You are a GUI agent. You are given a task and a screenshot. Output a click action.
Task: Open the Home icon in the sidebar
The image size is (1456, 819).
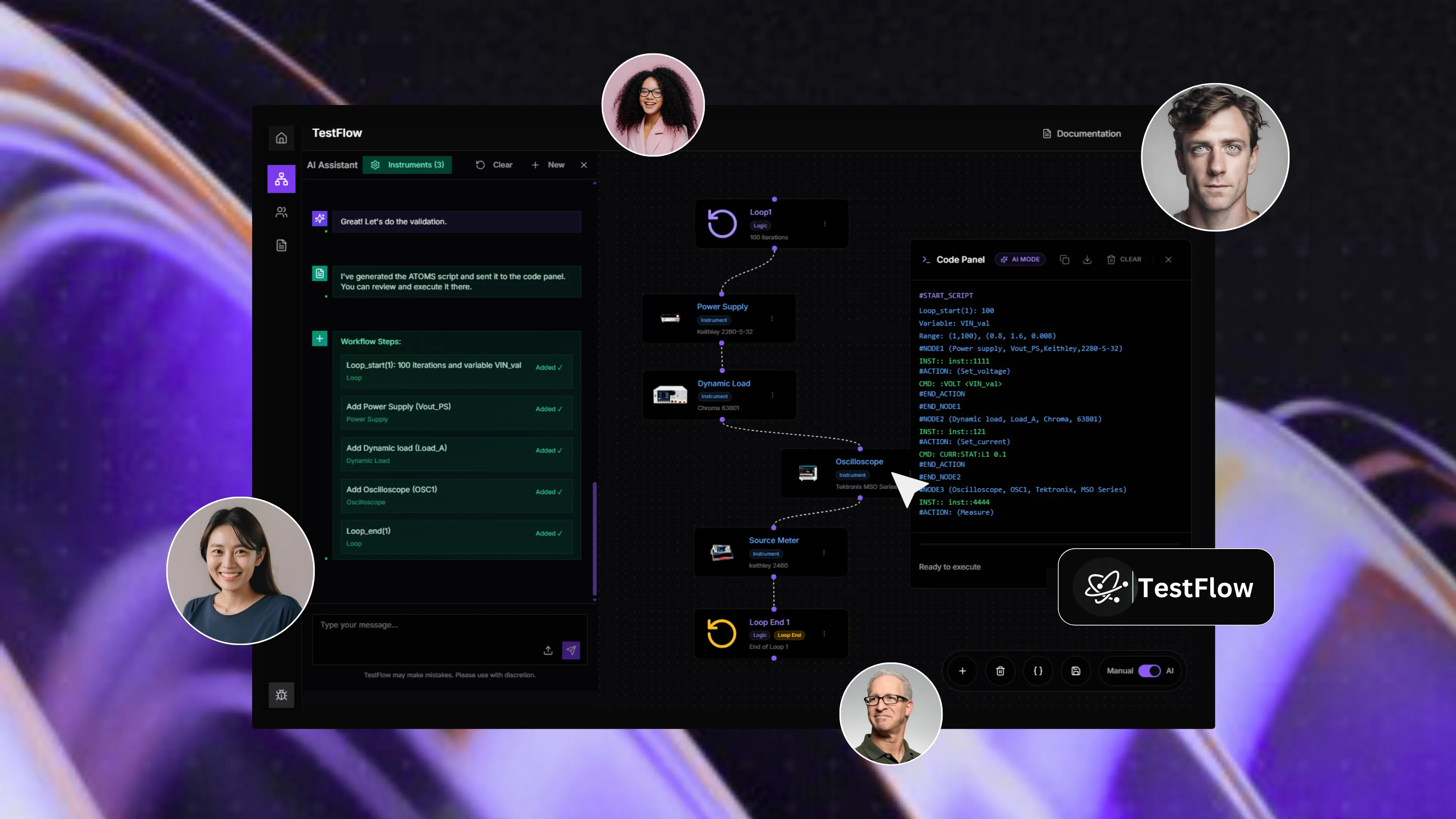click(281, 138)
